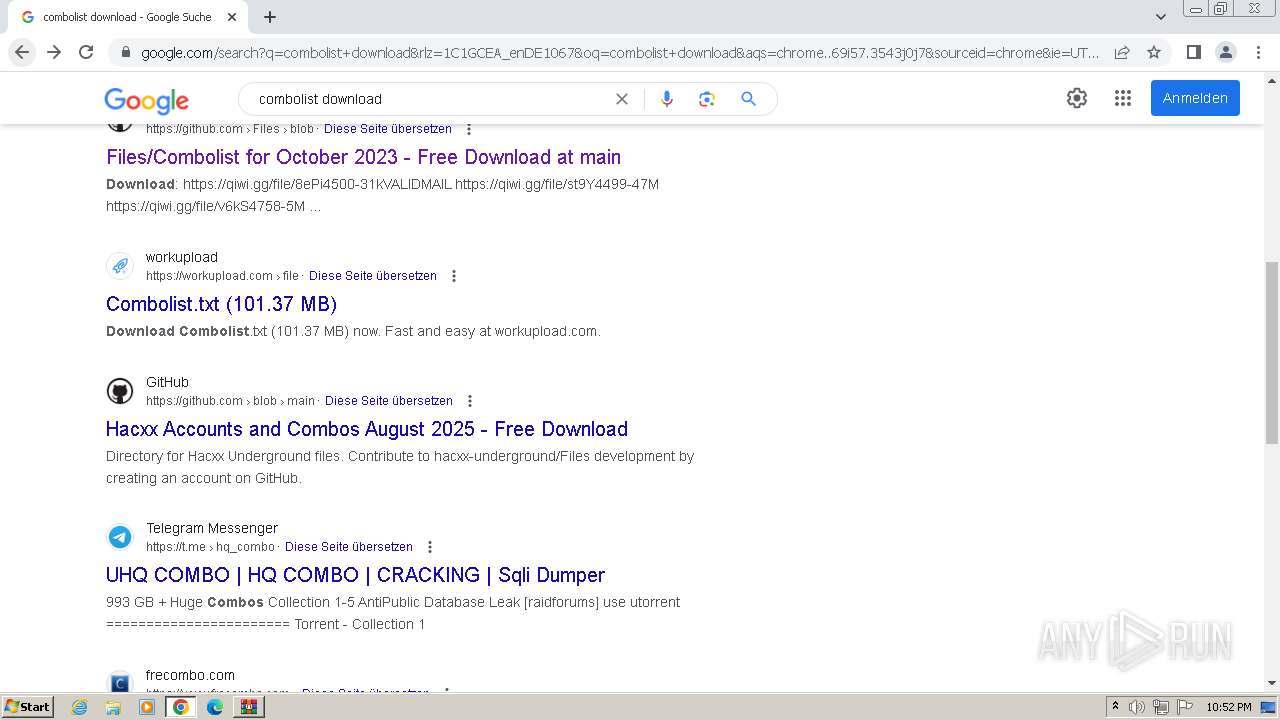Bookmark this page with the star
Image resolution: width=1280 pixels, height=720 pixels.
point(1154,52)
